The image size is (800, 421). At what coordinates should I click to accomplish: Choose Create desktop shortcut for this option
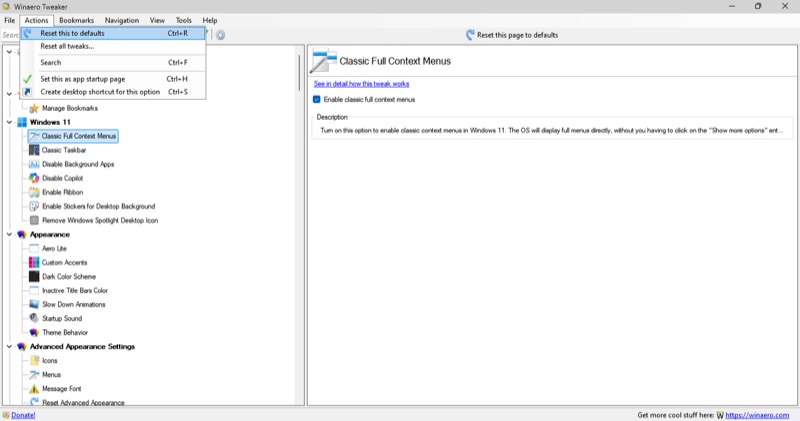[113, 92]
